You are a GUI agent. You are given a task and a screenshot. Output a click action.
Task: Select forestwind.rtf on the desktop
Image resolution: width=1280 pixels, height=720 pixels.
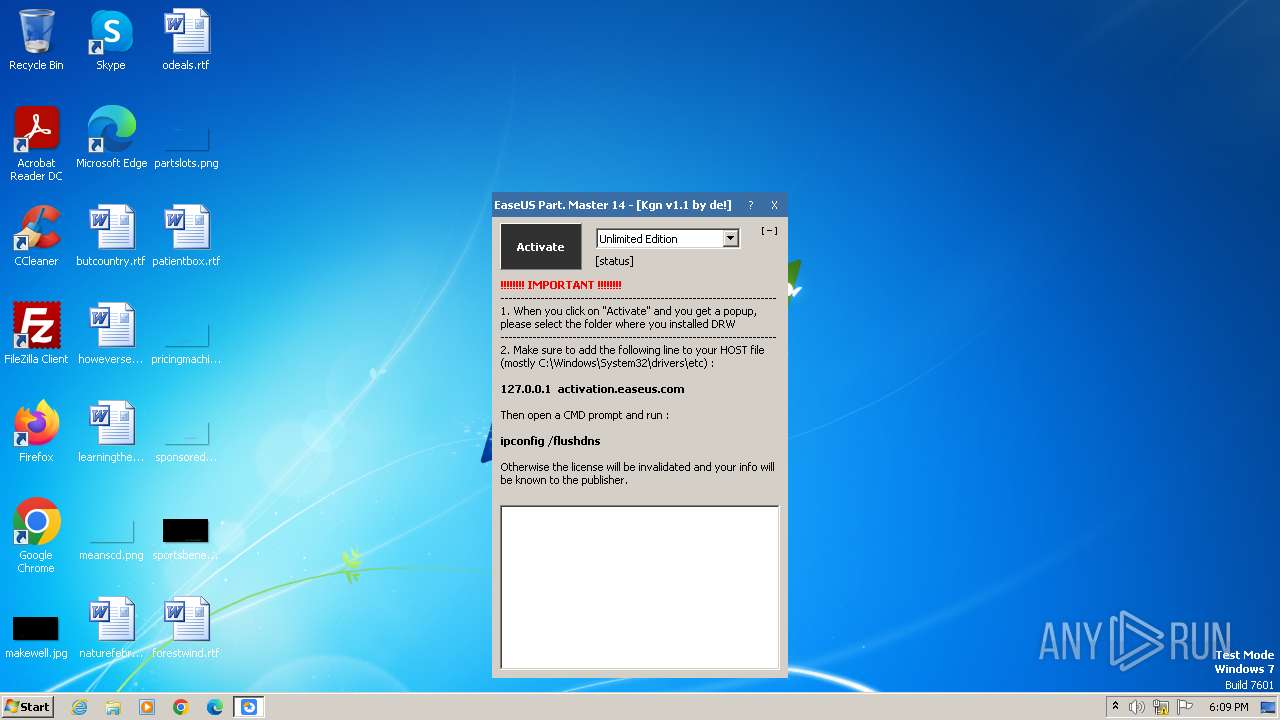click(x=186, y=628)
